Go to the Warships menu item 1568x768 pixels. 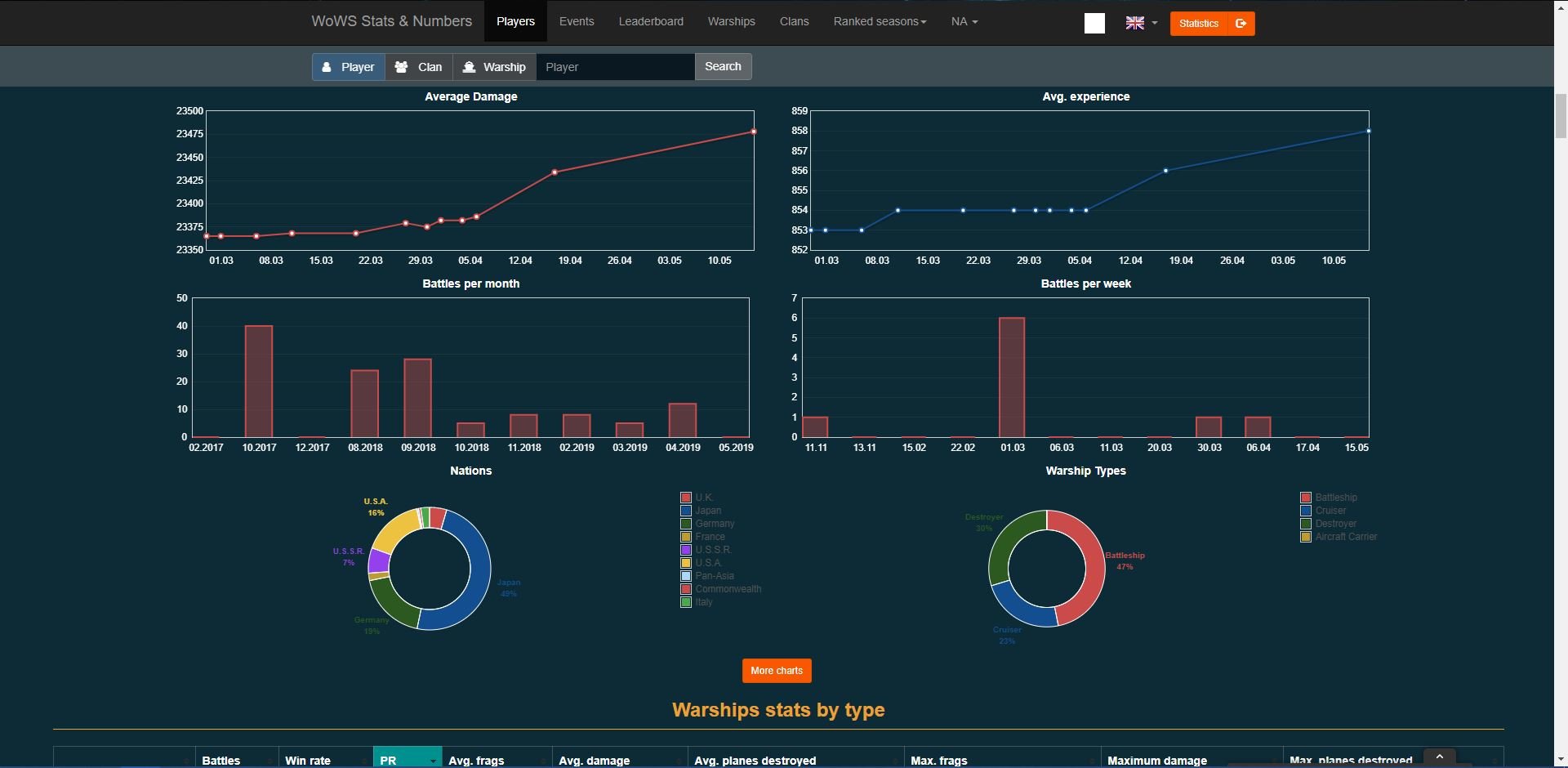coord(731,22)
